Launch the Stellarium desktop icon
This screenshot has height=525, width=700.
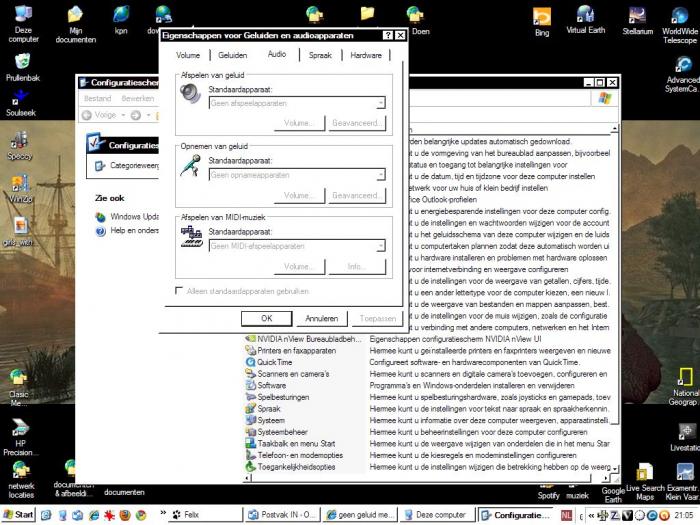point(638,21)
